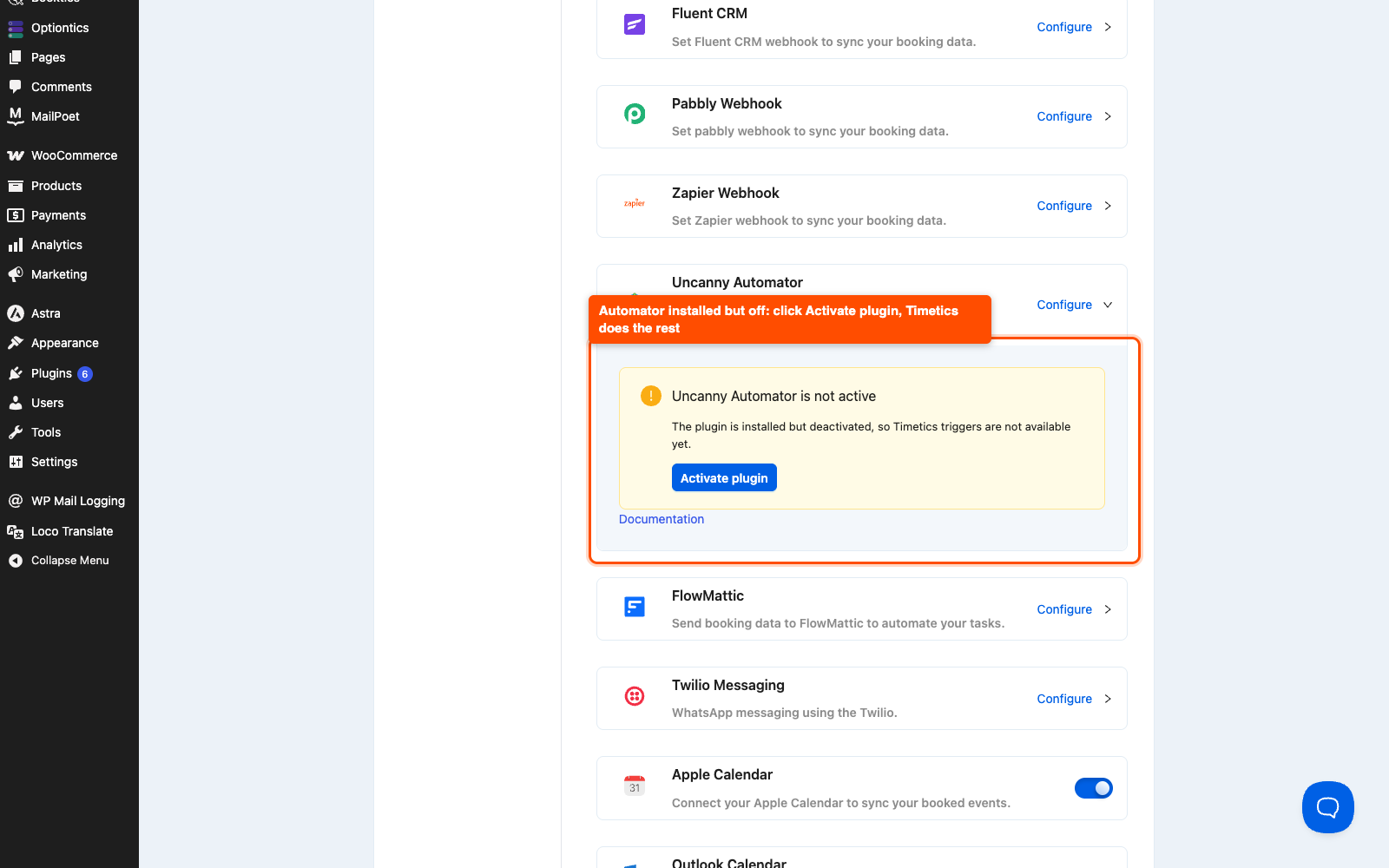Click the Pages sidebar icon
The height and width of the screenshot is (868, 1389).
tap(16, 57)
